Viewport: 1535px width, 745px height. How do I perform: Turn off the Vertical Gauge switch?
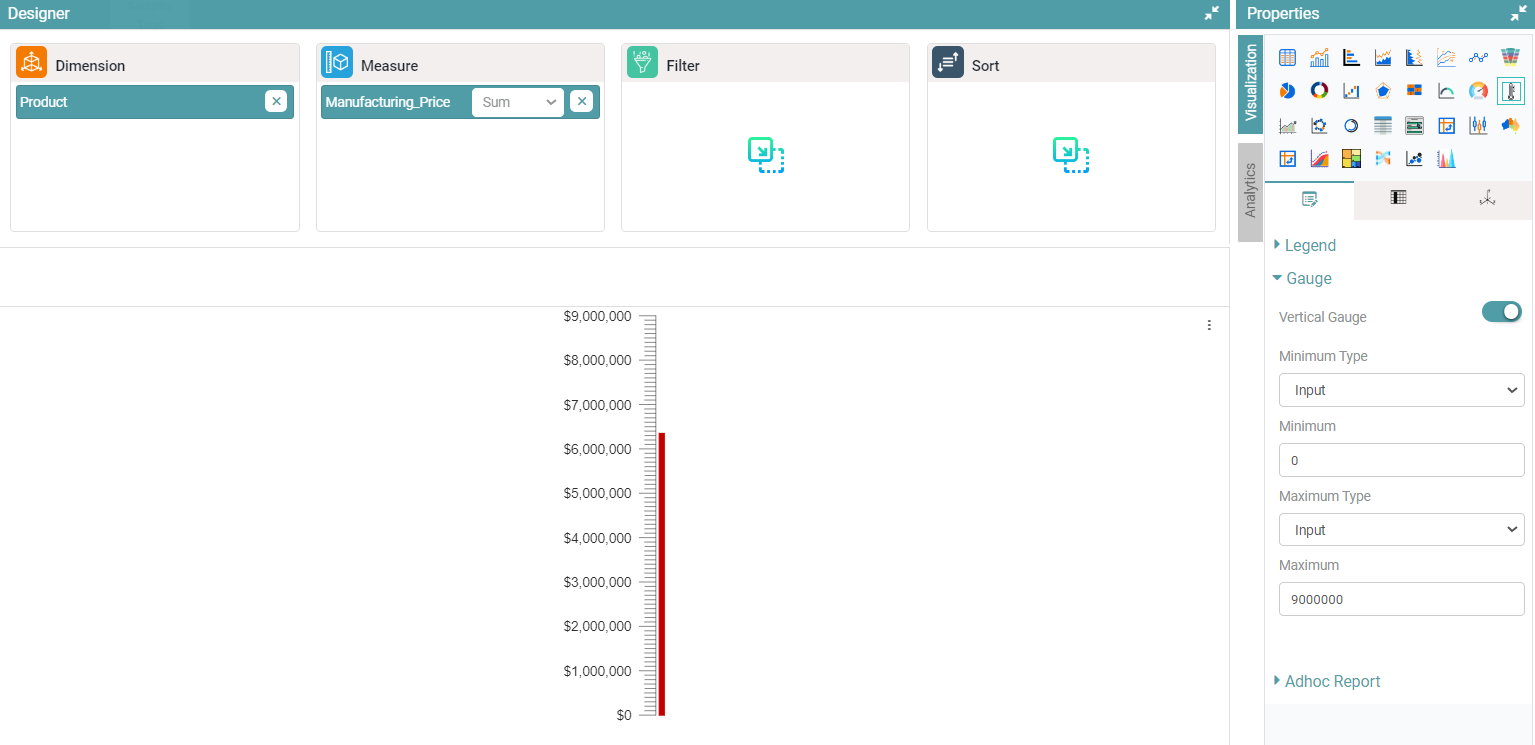[1501, 312]
